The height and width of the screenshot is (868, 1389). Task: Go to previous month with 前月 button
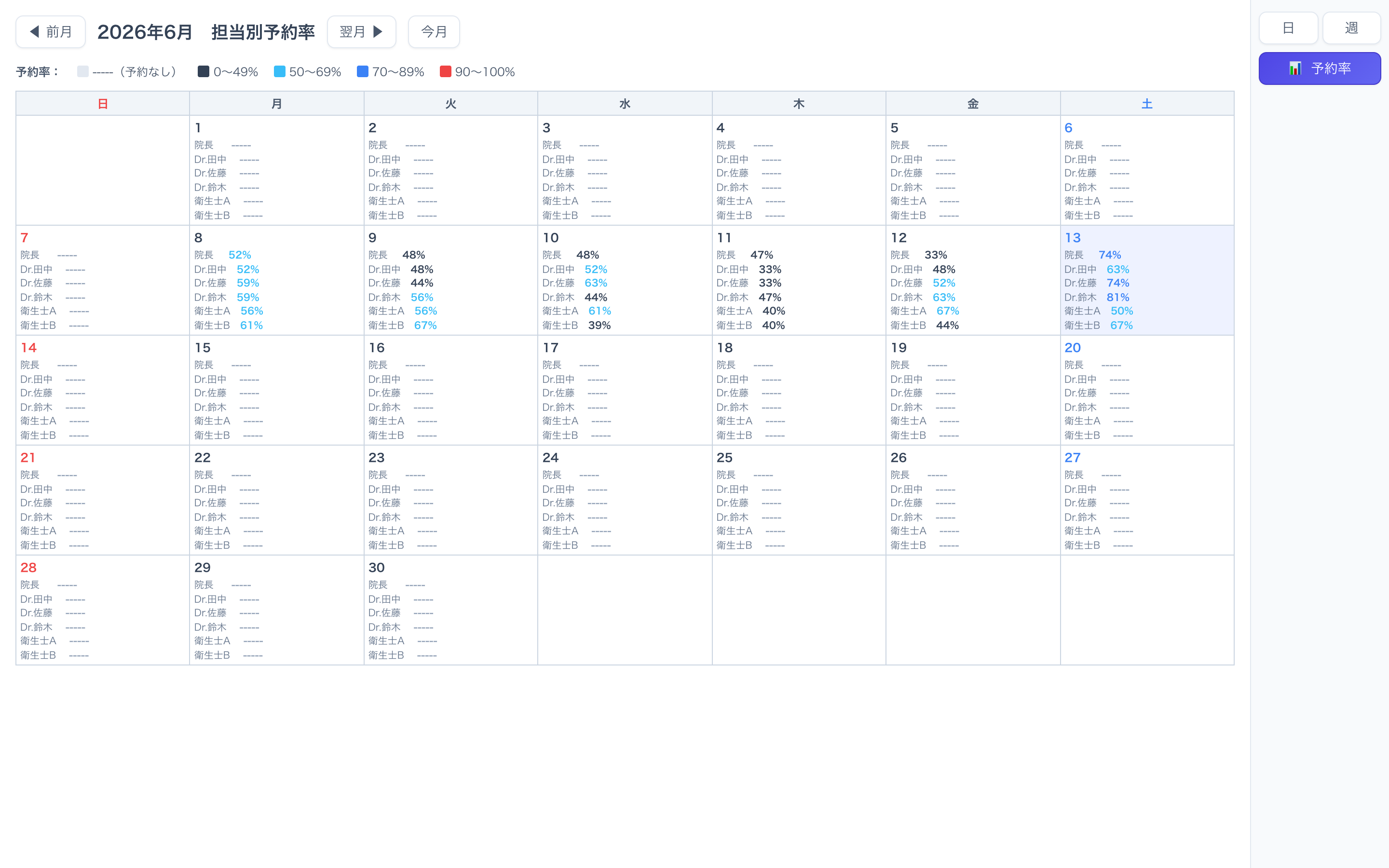[51, 31]
